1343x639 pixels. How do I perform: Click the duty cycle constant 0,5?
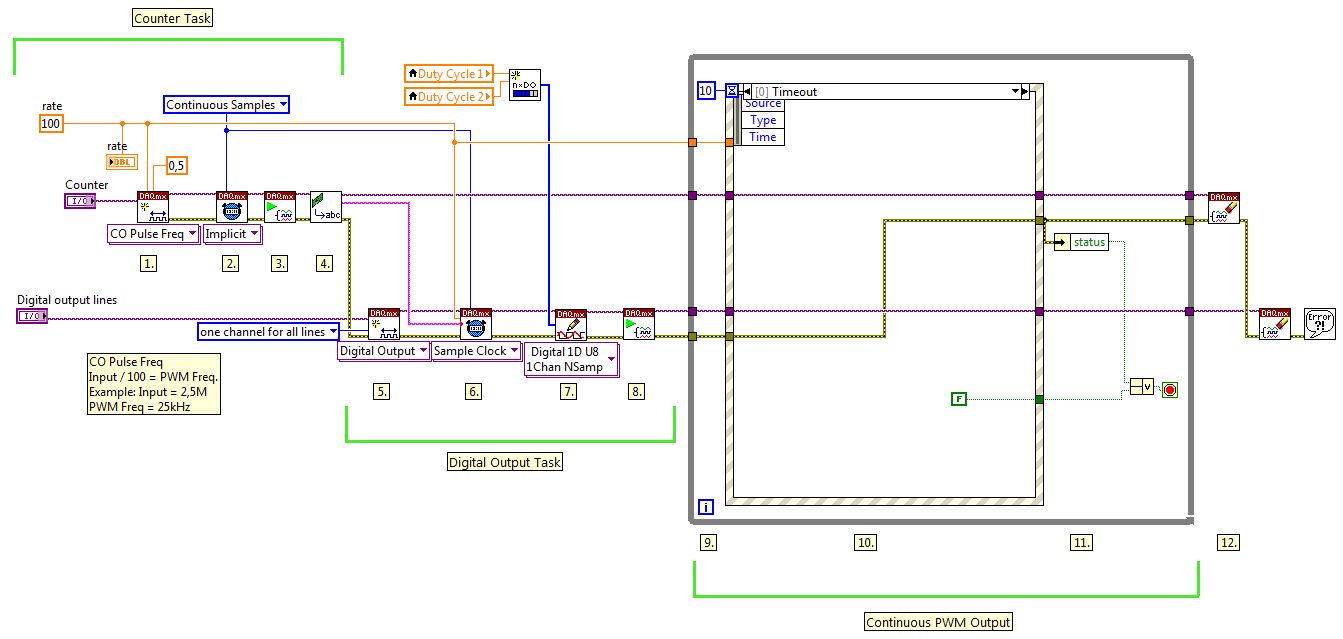(176, 165)
